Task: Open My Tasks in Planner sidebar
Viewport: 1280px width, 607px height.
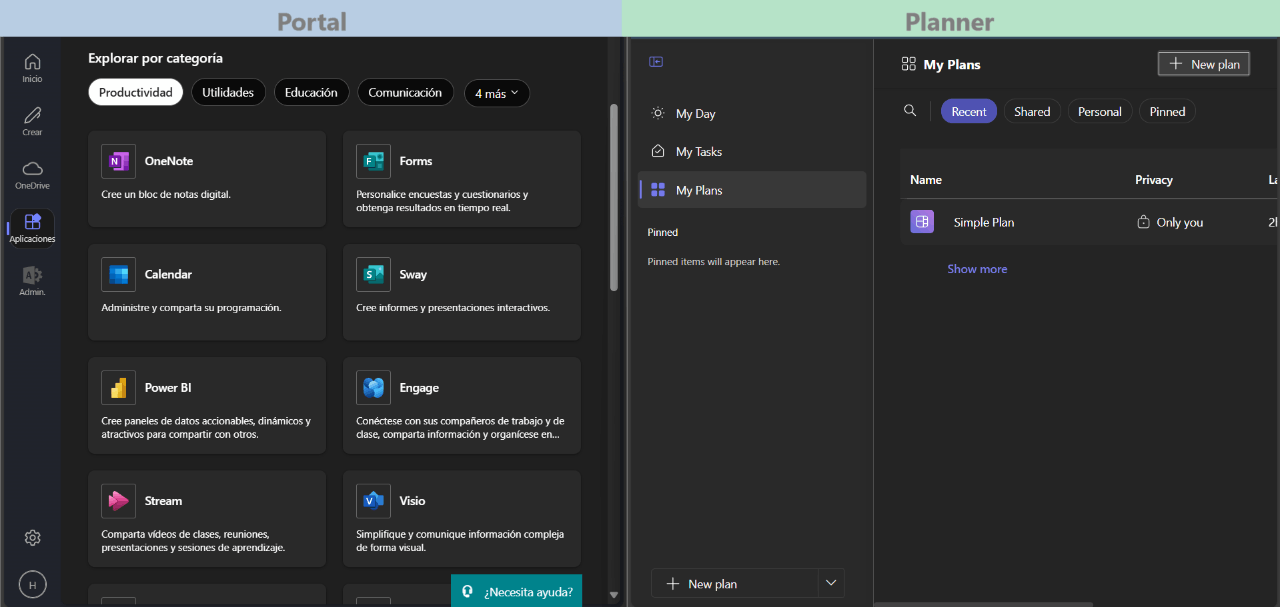Action: (x=752, y=152)
